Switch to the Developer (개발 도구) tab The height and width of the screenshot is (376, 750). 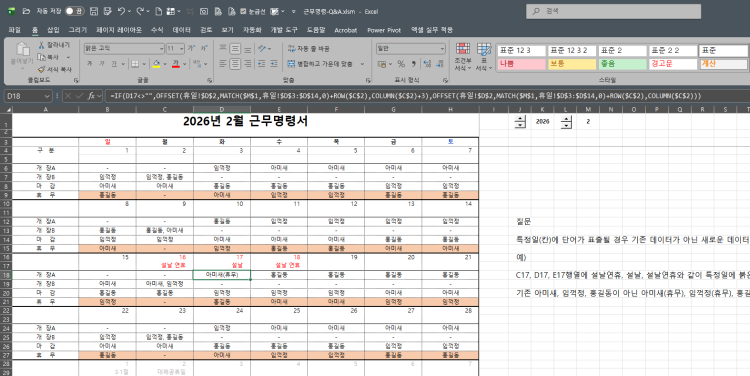coord(284,30)
